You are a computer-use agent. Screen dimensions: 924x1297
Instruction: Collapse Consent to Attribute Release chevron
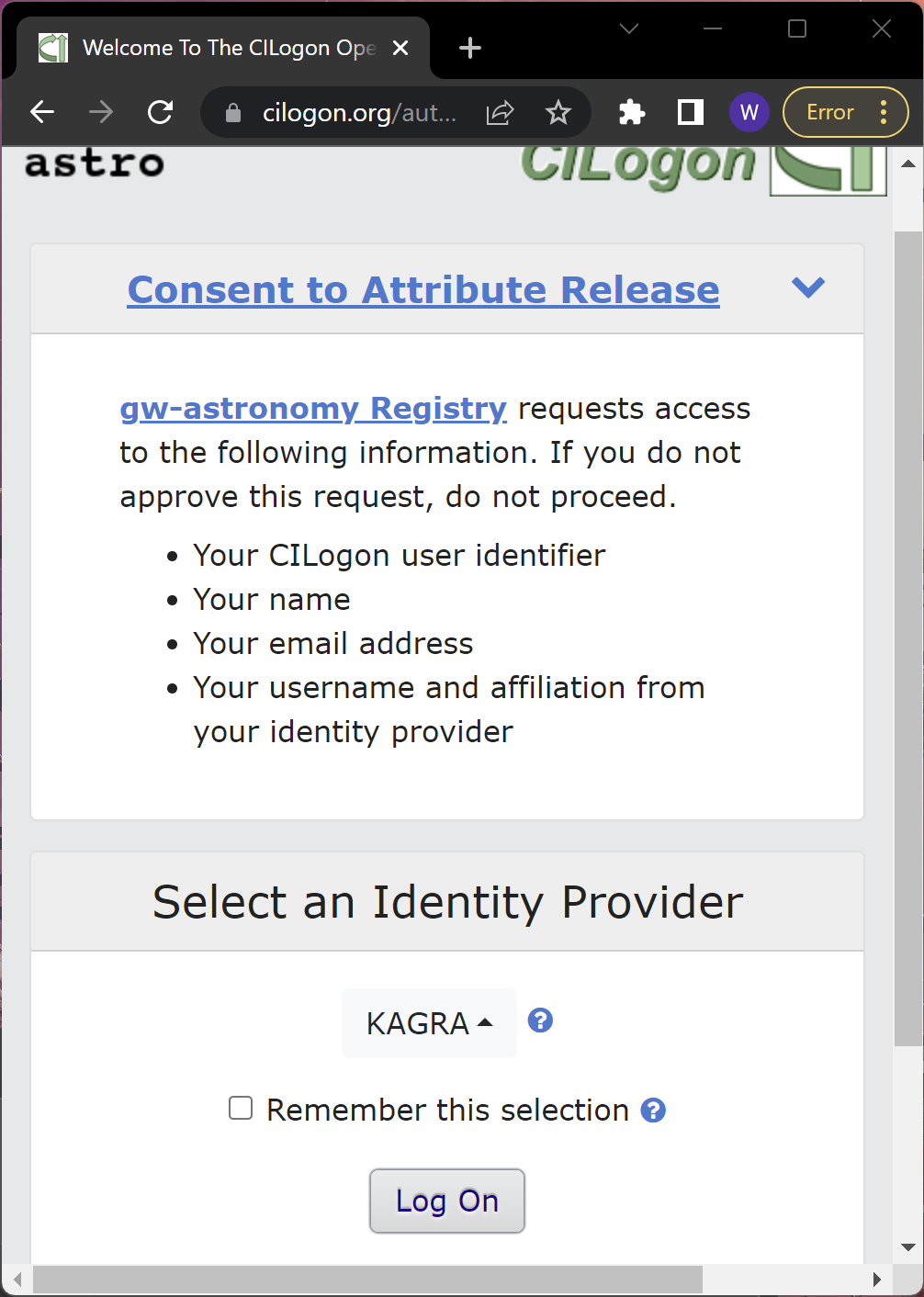click(807, 288)
